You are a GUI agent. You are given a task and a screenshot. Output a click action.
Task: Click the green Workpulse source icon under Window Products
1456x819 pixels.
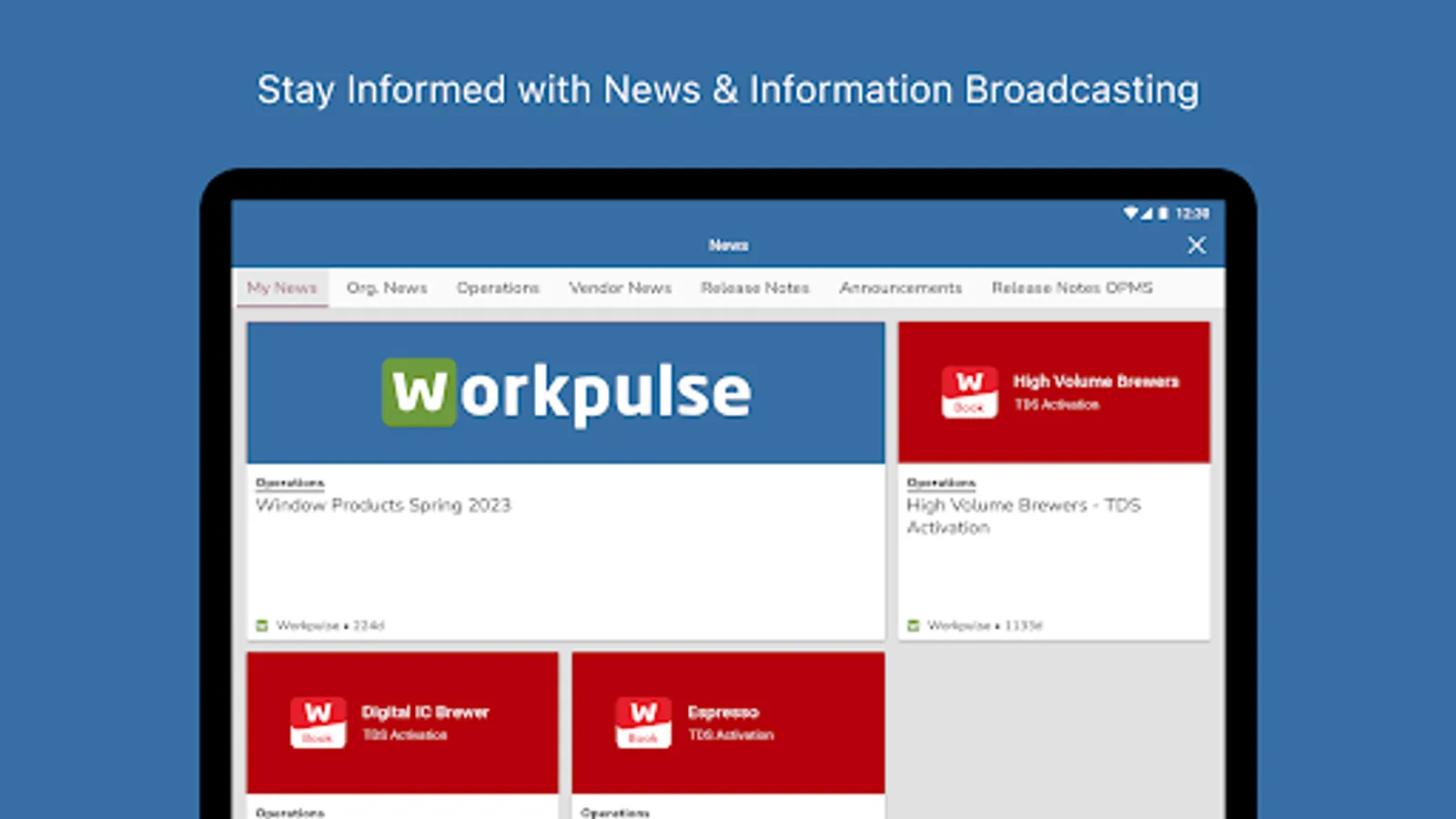coord(261,625)
